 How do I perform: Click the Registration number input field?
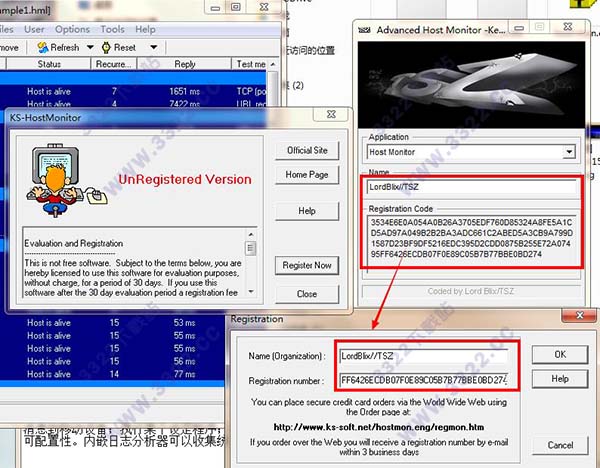[x=424, y=380]
